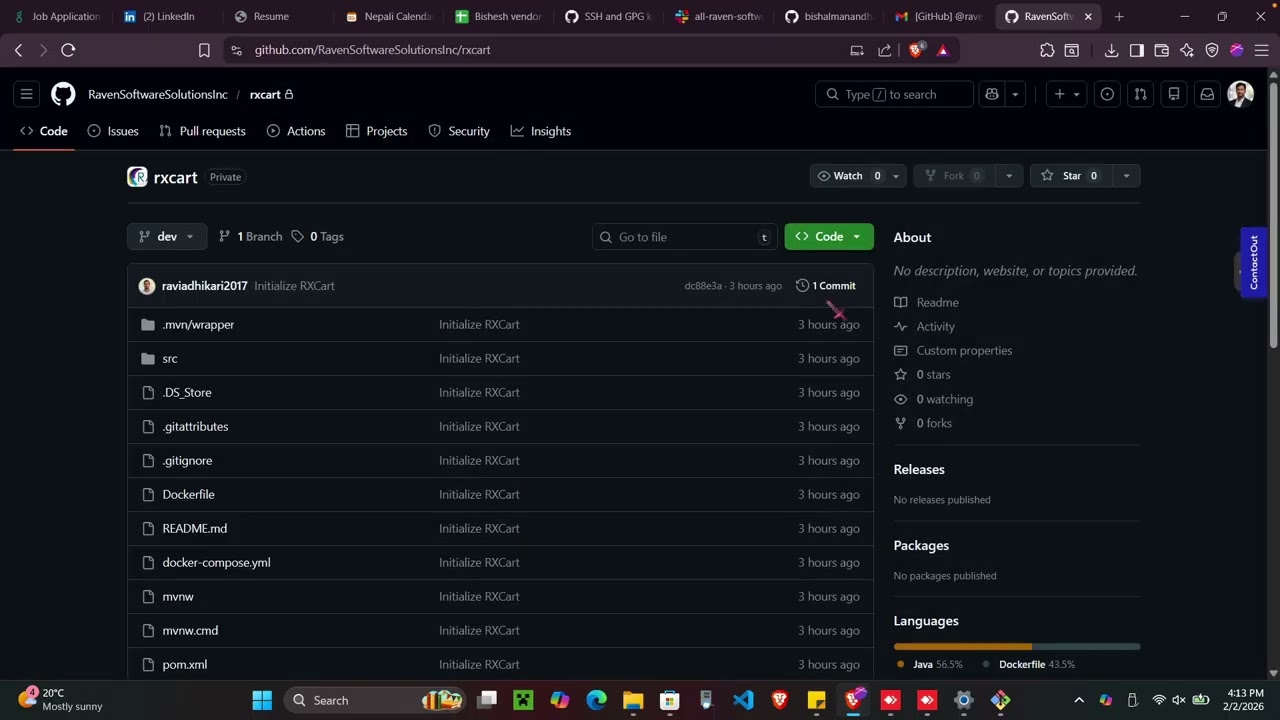Click the browser back arrow
Viewport: 1280px width, 720px height.
tap(18, 50)
